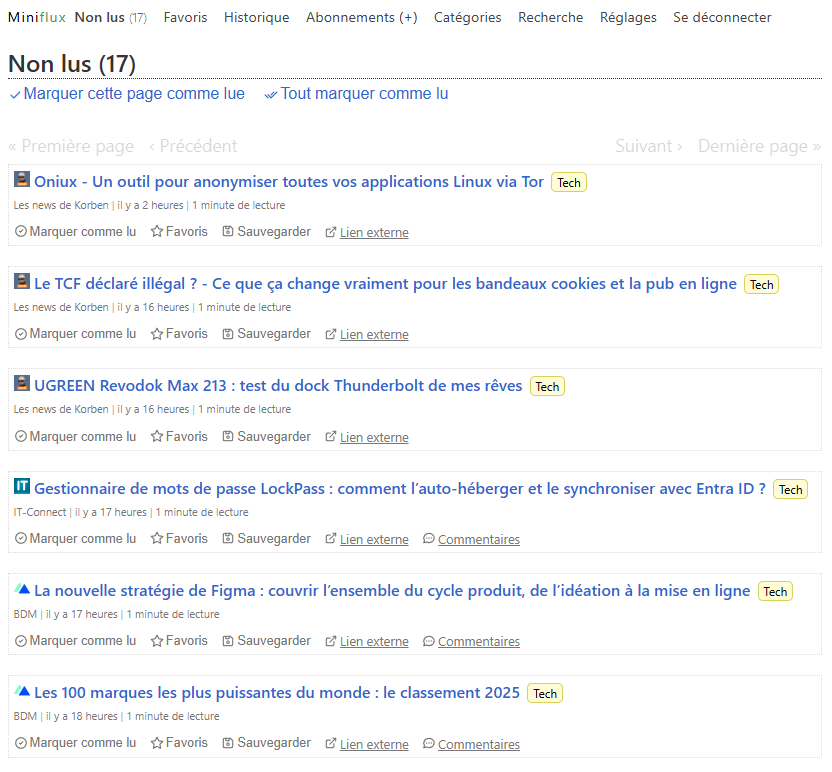Open the Réglages settings page
Image resolution: width=832 pixels, height=772 pixels.
point(628,18)
